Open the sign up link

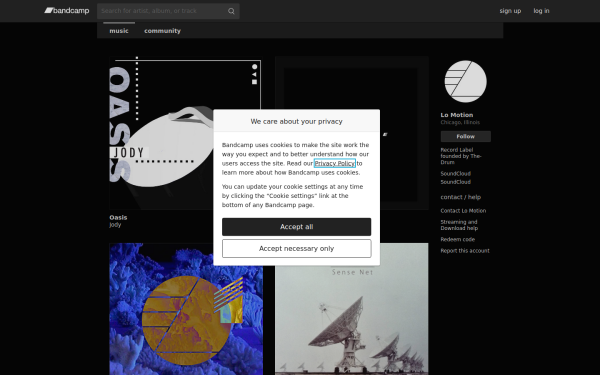tap(510, 11)
